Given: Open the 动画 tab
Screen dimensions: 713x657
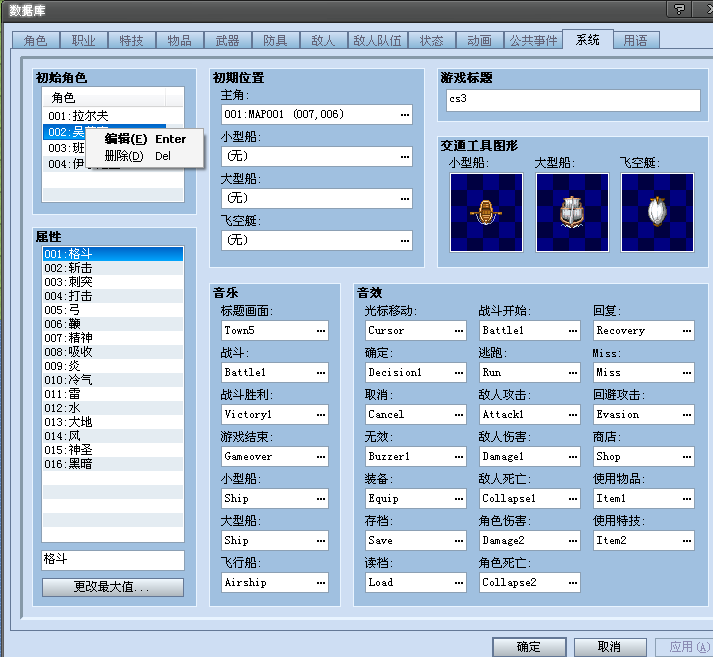Looking at the screenshot, I should (479, 40).
